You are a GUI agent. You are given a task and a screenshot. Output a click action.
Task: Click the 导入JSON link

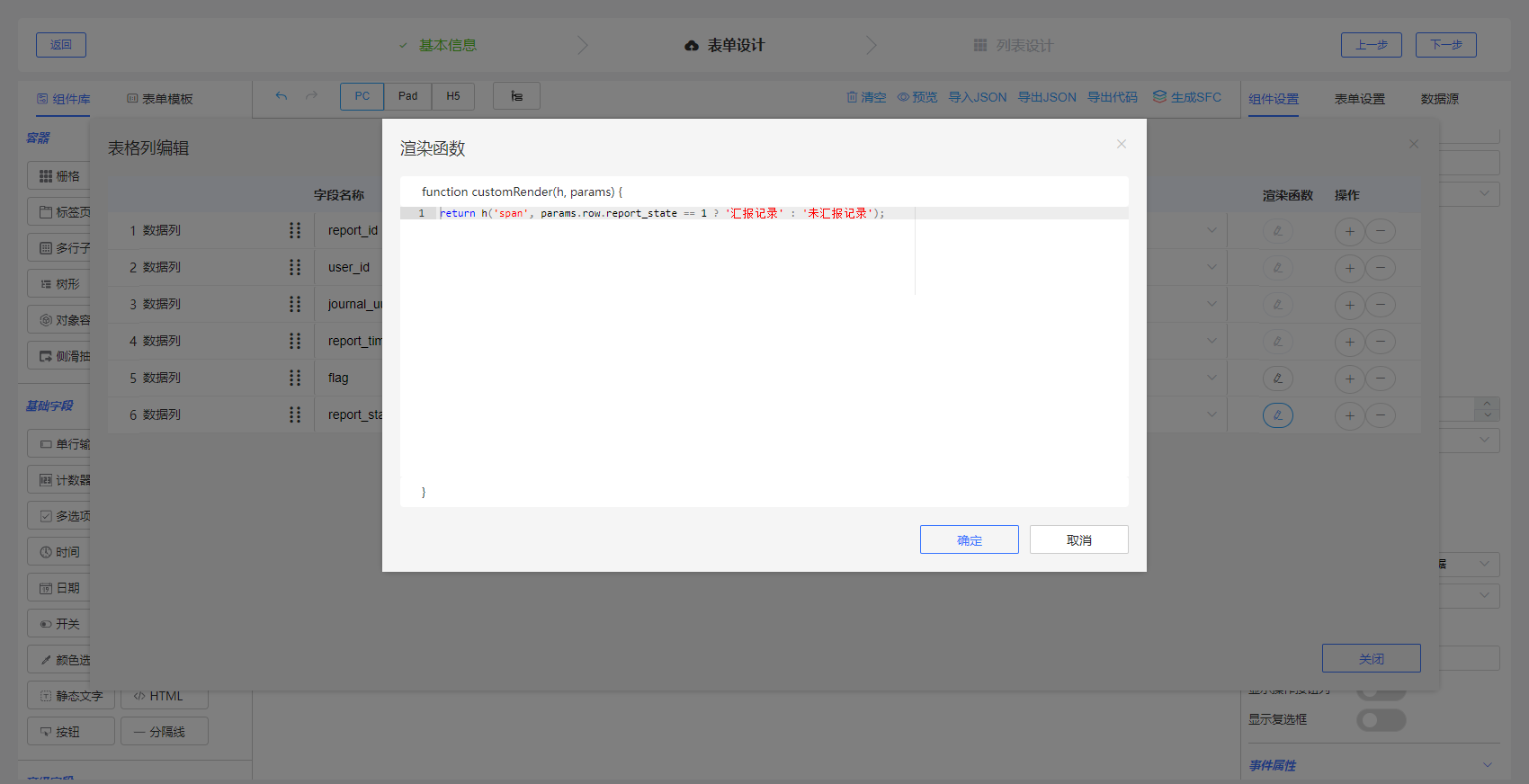978,97
